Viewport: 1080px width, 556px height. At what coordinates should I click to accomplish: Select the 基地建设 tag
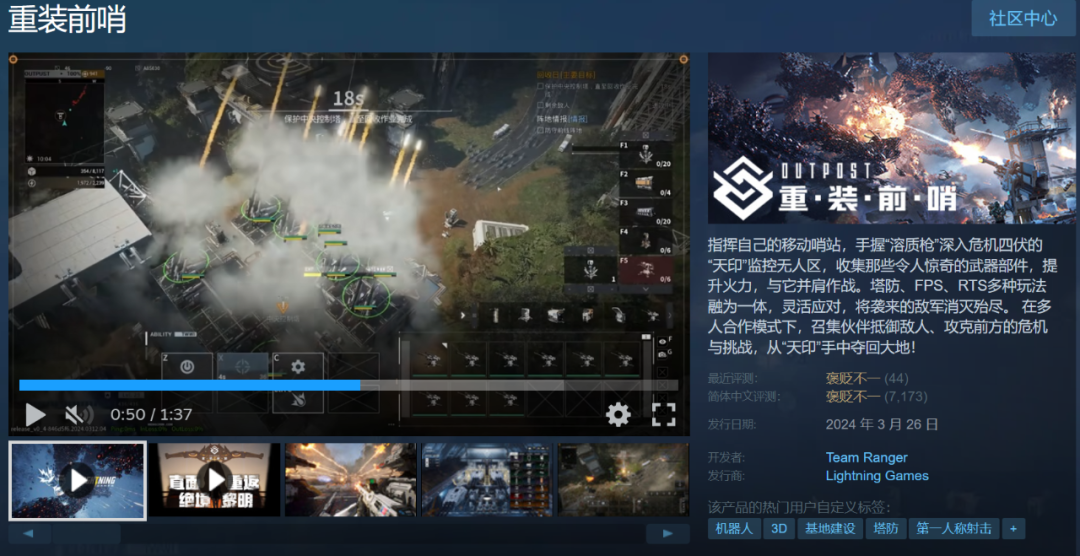click(830, 528)
